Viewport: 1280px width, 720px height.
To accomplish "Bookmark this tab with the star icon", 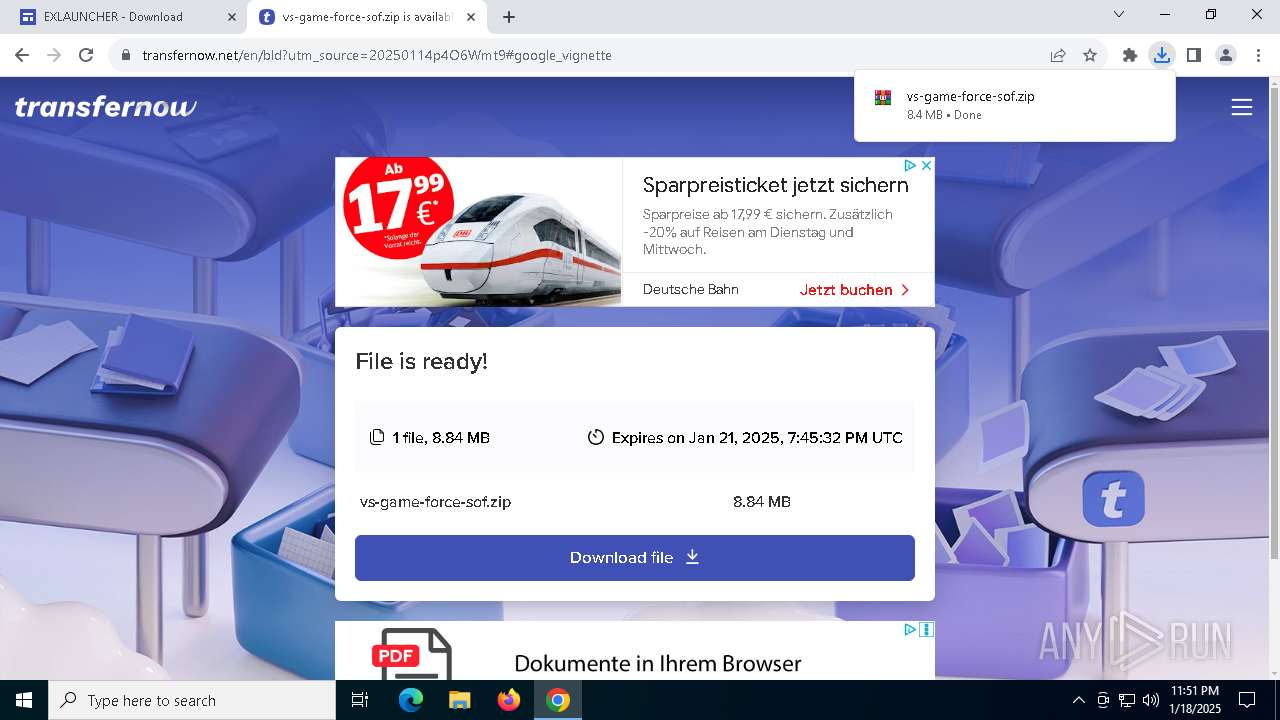I will (1090, 55).
